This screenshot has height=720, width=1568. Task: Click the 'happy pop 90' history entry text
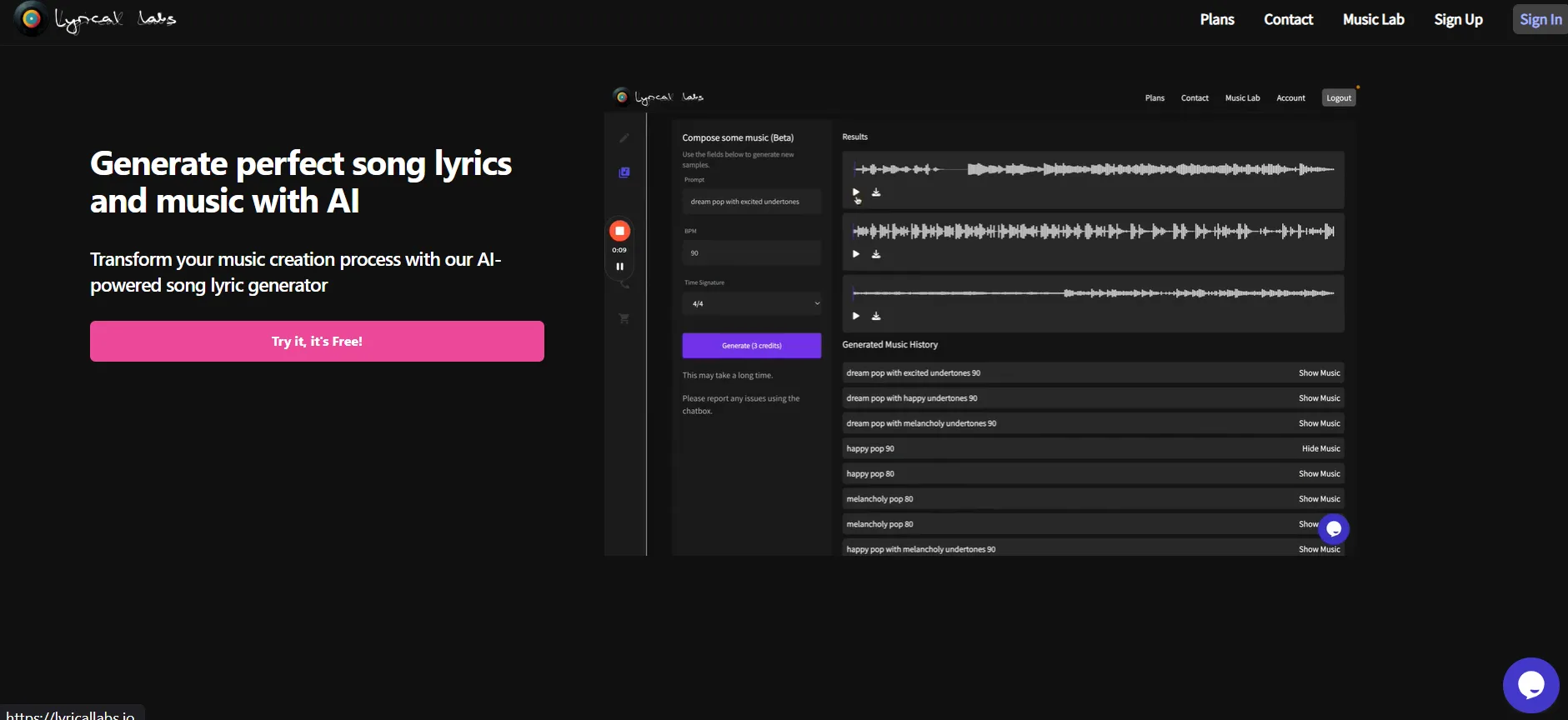[x=870, y=448]
